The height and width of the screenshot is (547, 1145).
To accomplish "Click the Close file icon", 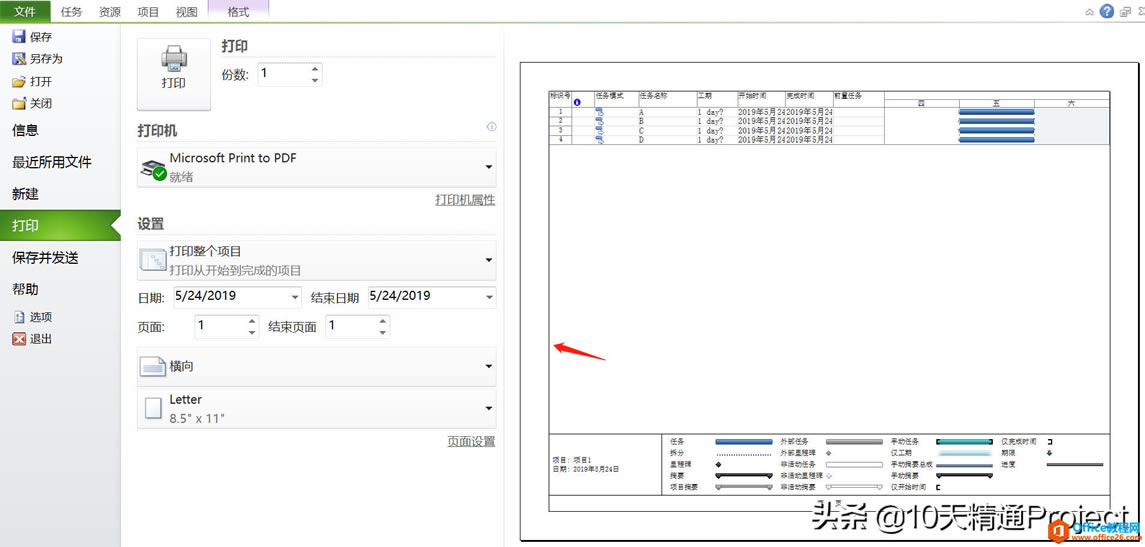I will [19, 104].
